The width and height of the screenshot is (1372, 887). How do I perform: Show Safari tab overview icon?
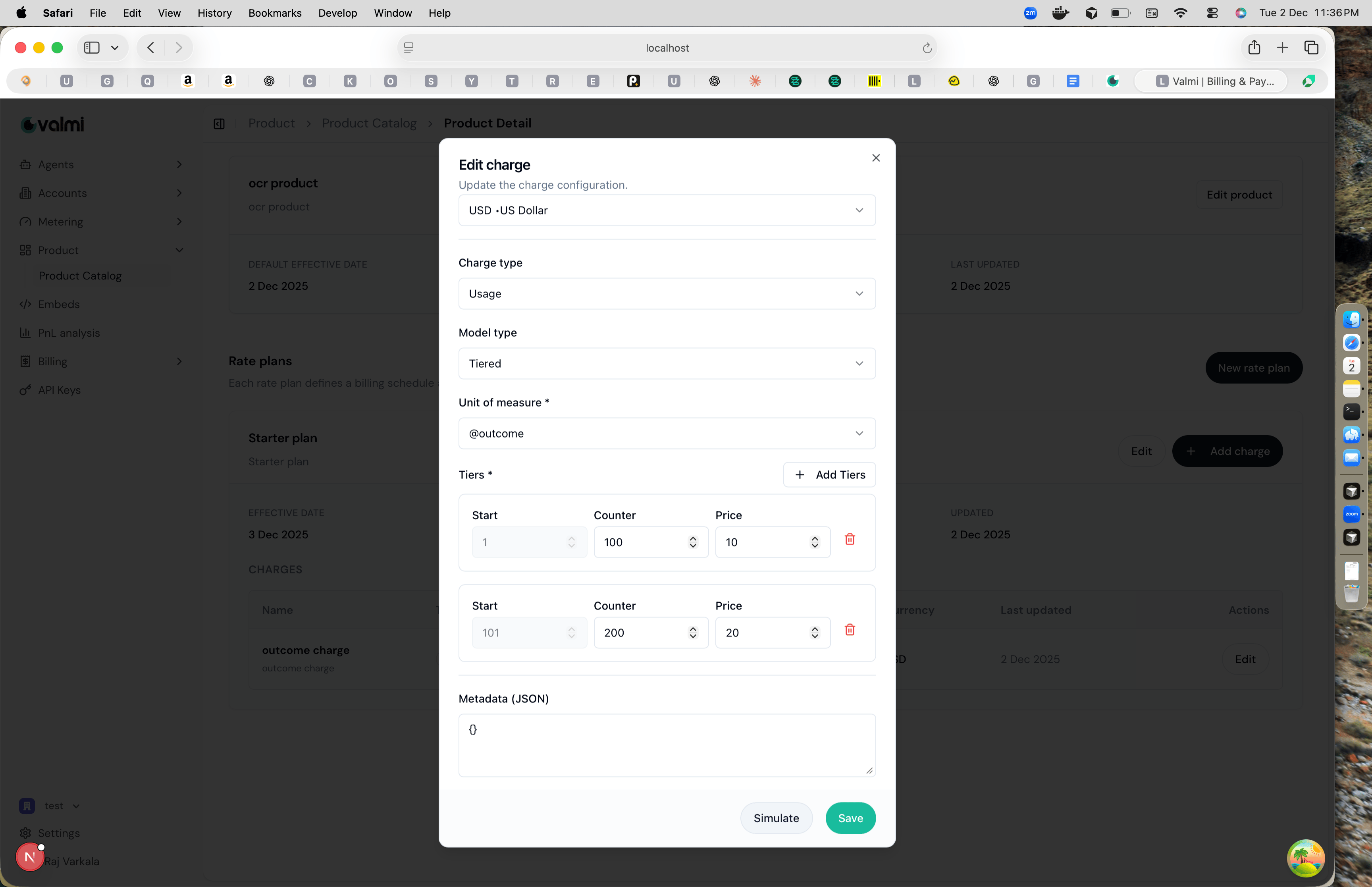1311,48
